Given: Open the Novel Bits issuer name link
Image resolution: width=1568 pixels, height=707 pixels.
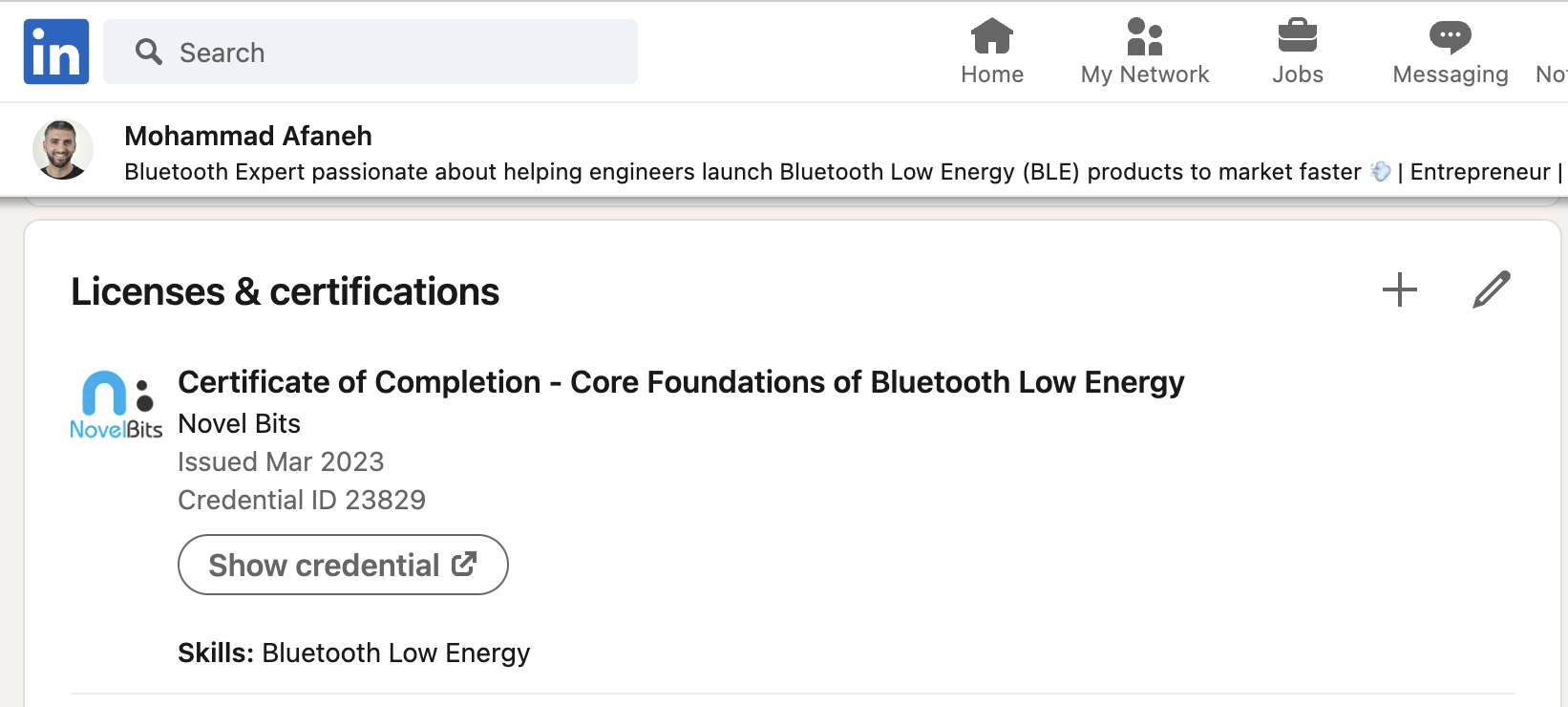Looking at the screenshot, I should 240,423.
